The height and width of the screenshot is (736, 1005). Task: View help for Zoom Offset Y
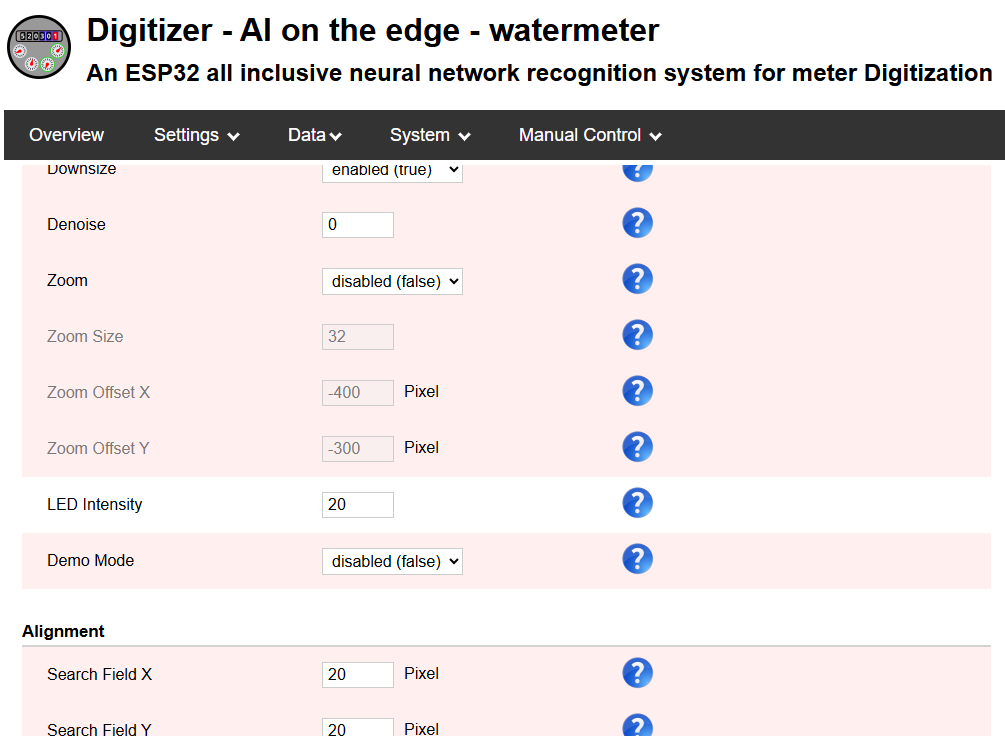(637, 447)
